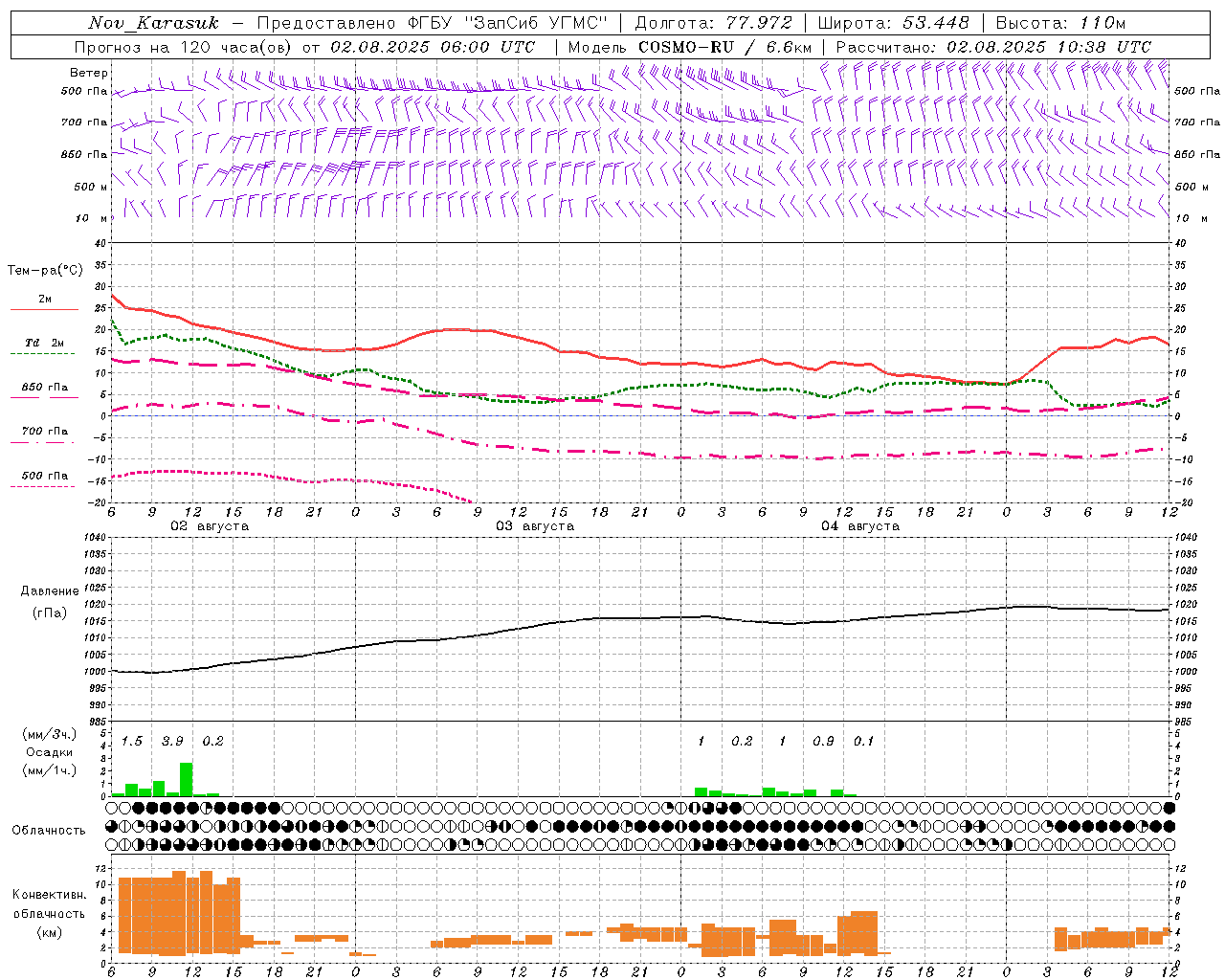Click the "Прогноз на 120 часа(ов)" forecast header
This screenshot has height=980, width=1225.
[184, 47]
